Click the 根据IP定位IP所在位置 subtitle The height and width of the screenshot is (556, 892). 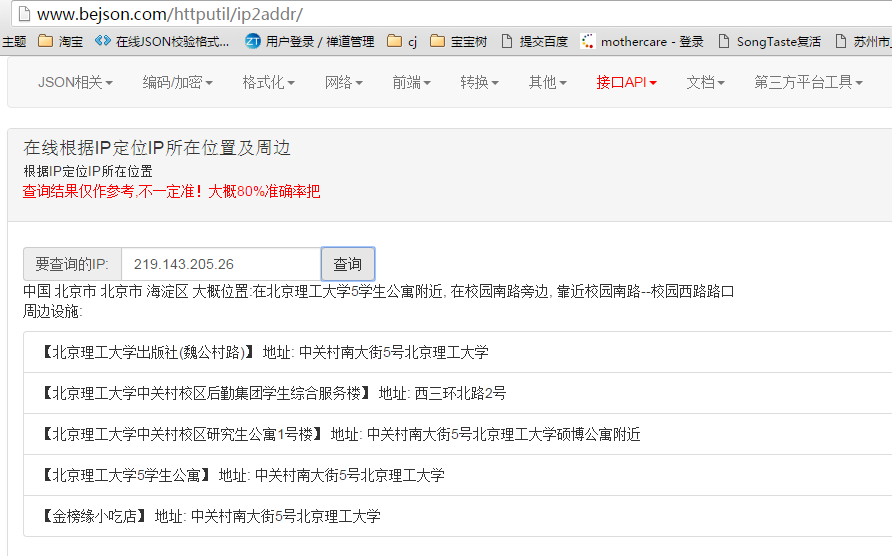(88, 171)
